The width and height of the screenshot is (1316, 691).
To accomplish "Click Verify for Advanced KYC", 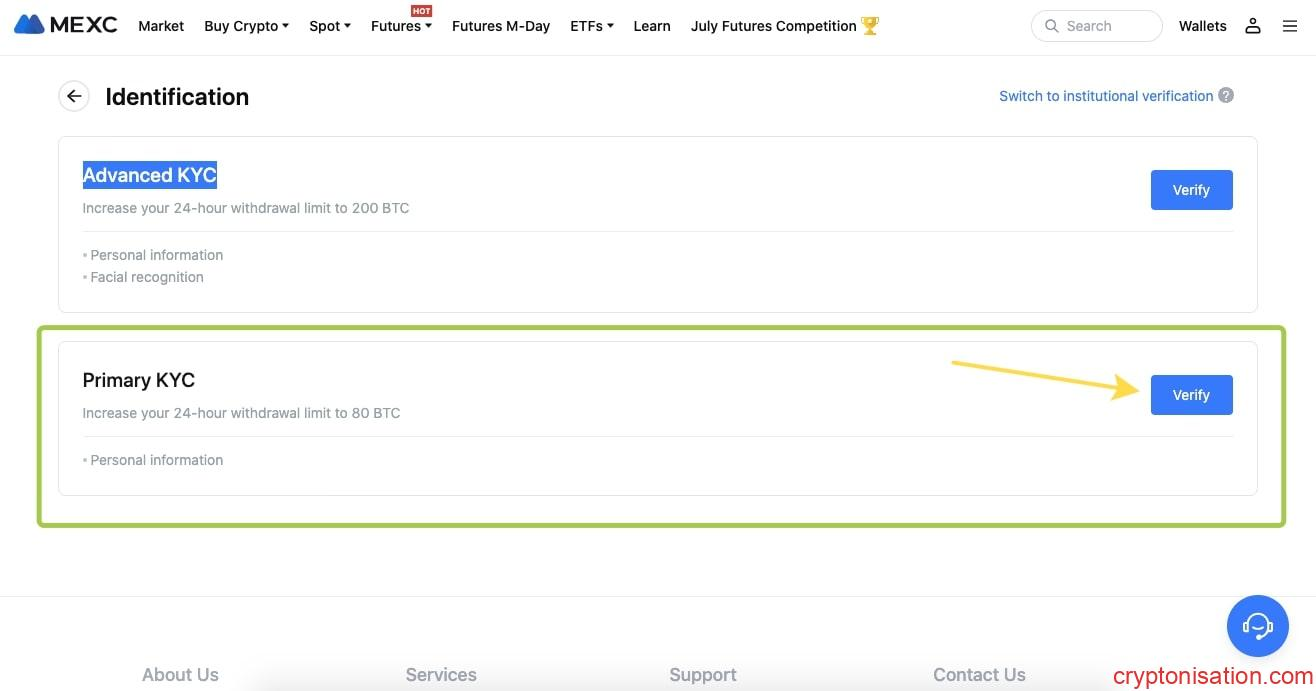I will coord(1191,190).
